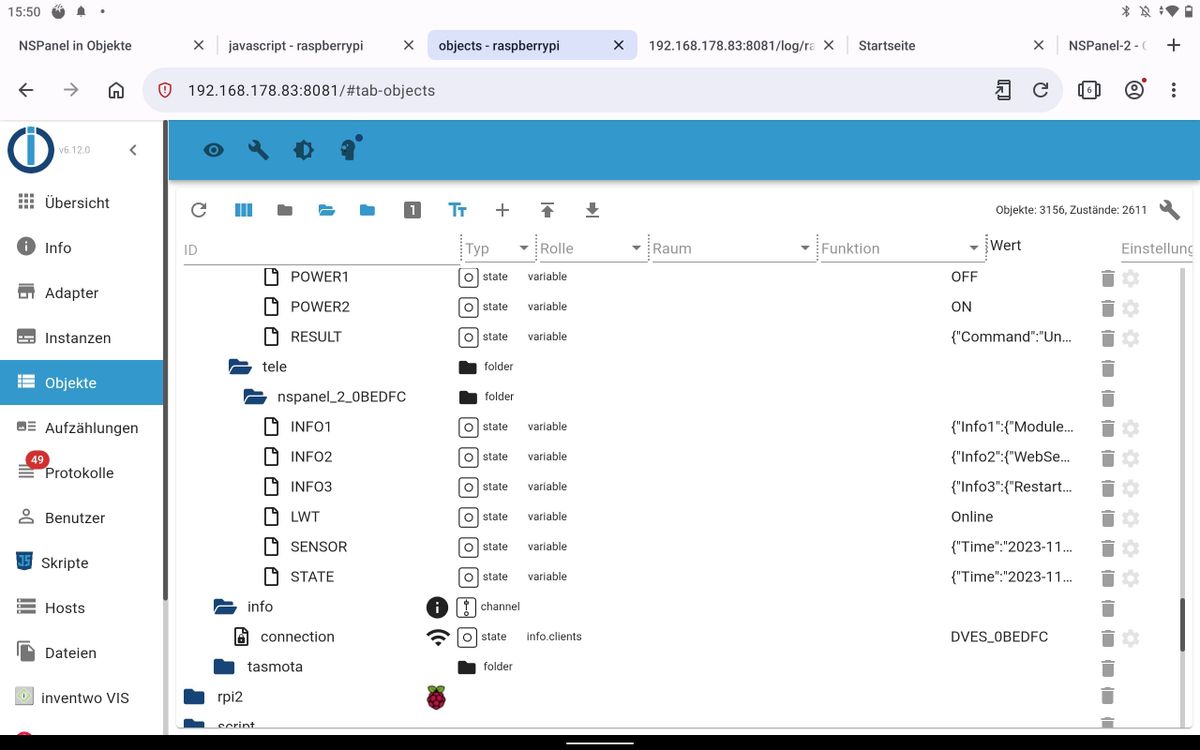Open Instanzen in sidebar
The width and height of the screenshot is (1200, 750).
[x=81, y=337]
